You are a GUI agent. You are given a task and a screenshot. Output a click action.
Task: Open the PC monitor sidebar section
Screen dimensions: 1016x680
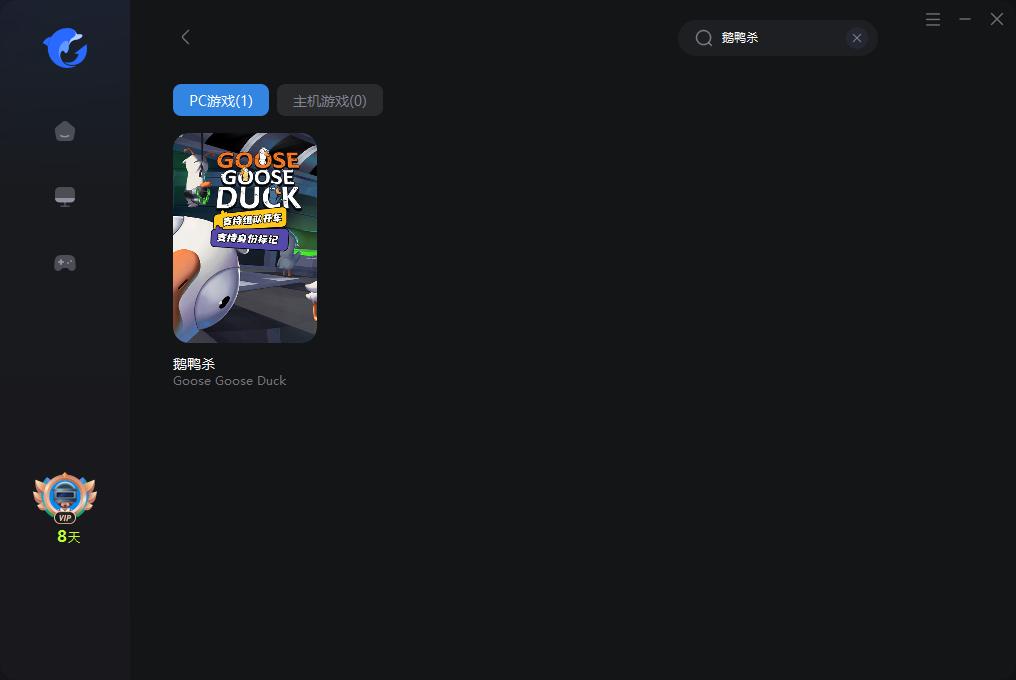(65, 196)
